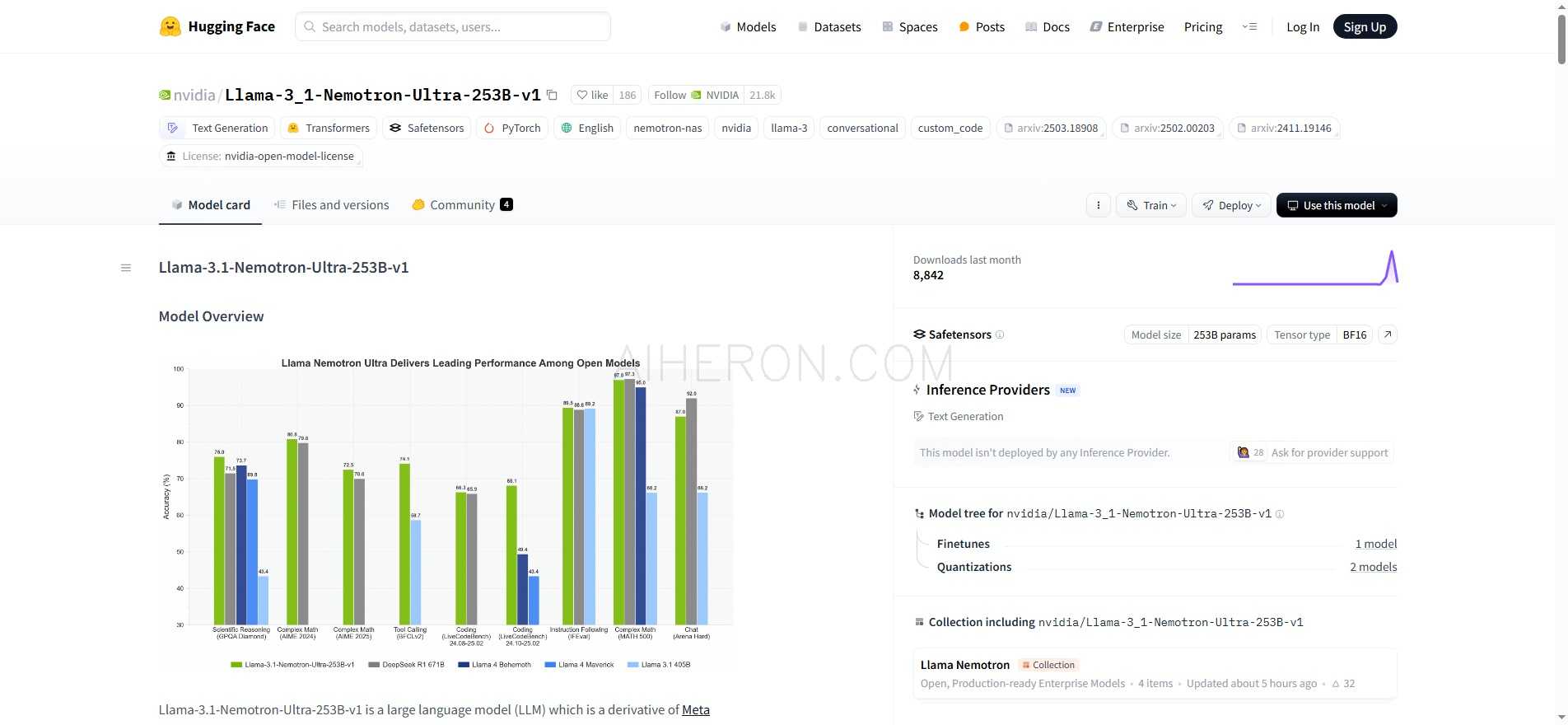Select the llama-3 tag
The width and height of the screenshot is (1568, 725).
pos(789,128)
